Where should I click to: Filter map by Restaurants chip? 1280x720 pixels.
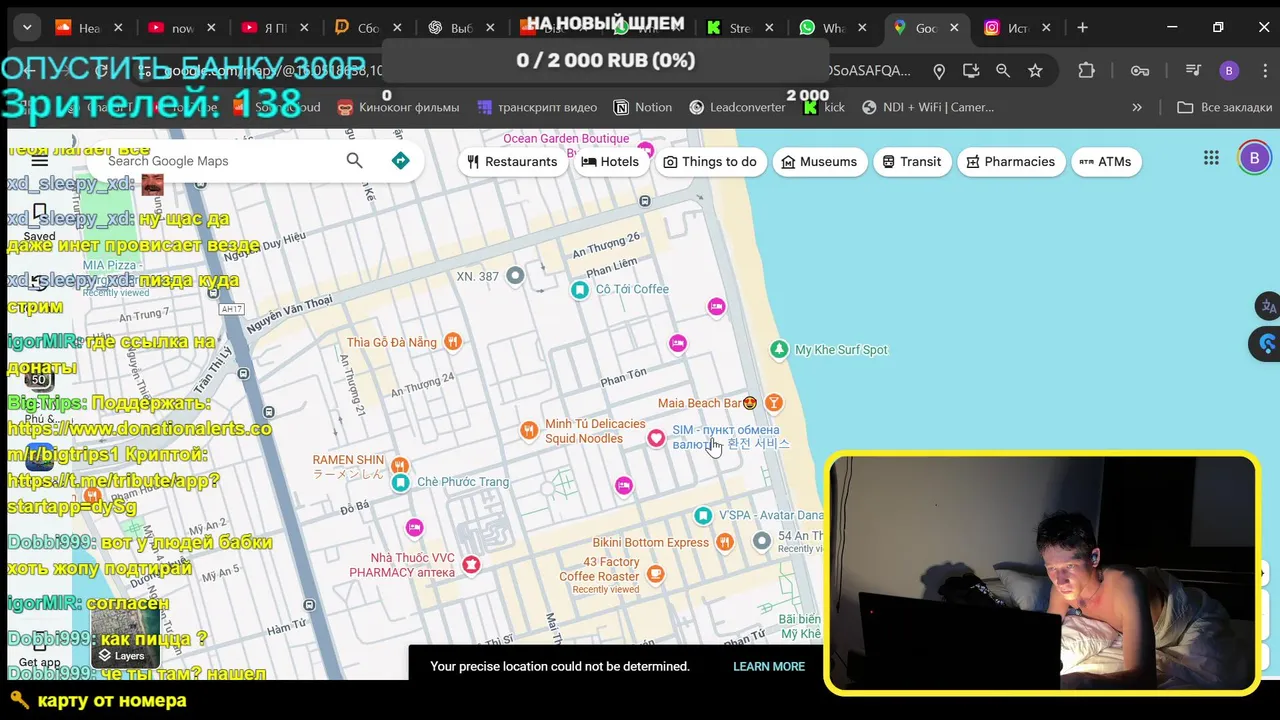click(512, 161)
